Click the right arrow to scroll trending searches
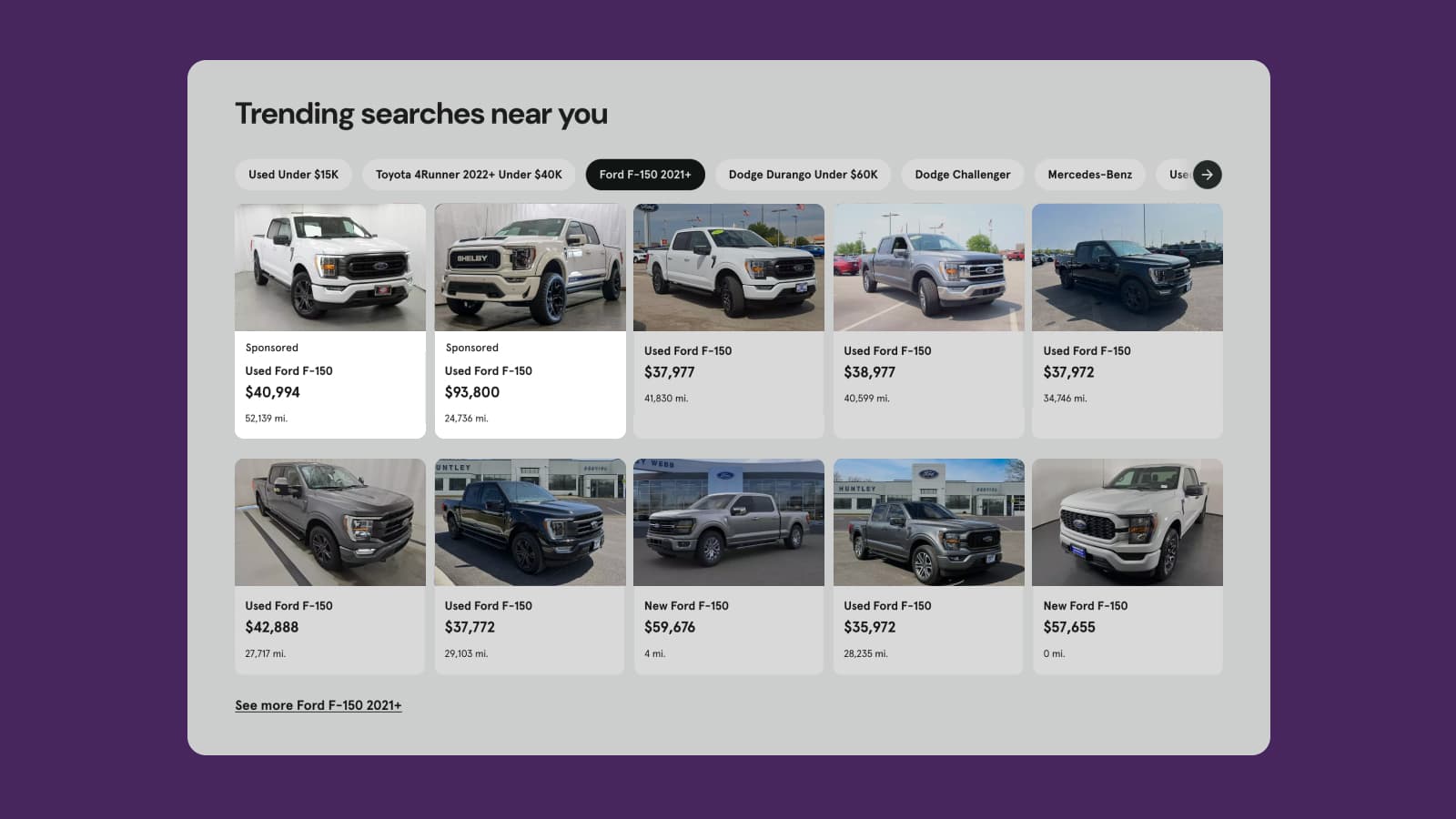The height and width of the screenshot is (819, 1456). click(x=1208, y=175)
